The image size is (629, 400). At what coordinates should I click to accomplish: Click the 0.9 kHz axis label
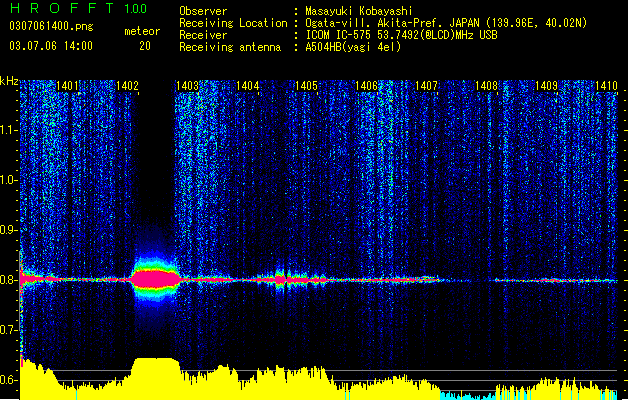[9, 230]
